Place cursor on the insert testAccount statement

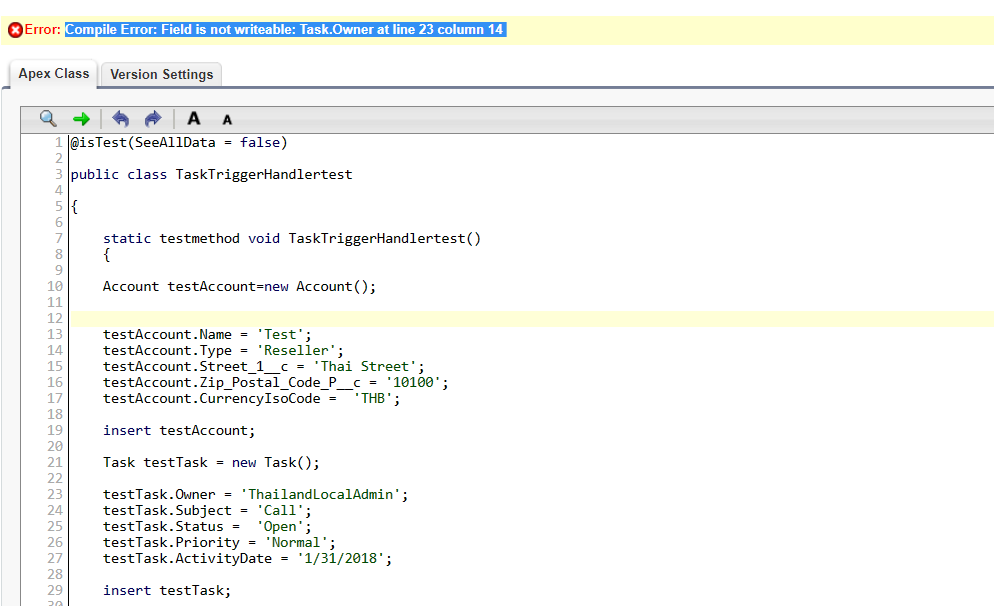[179, 430]
